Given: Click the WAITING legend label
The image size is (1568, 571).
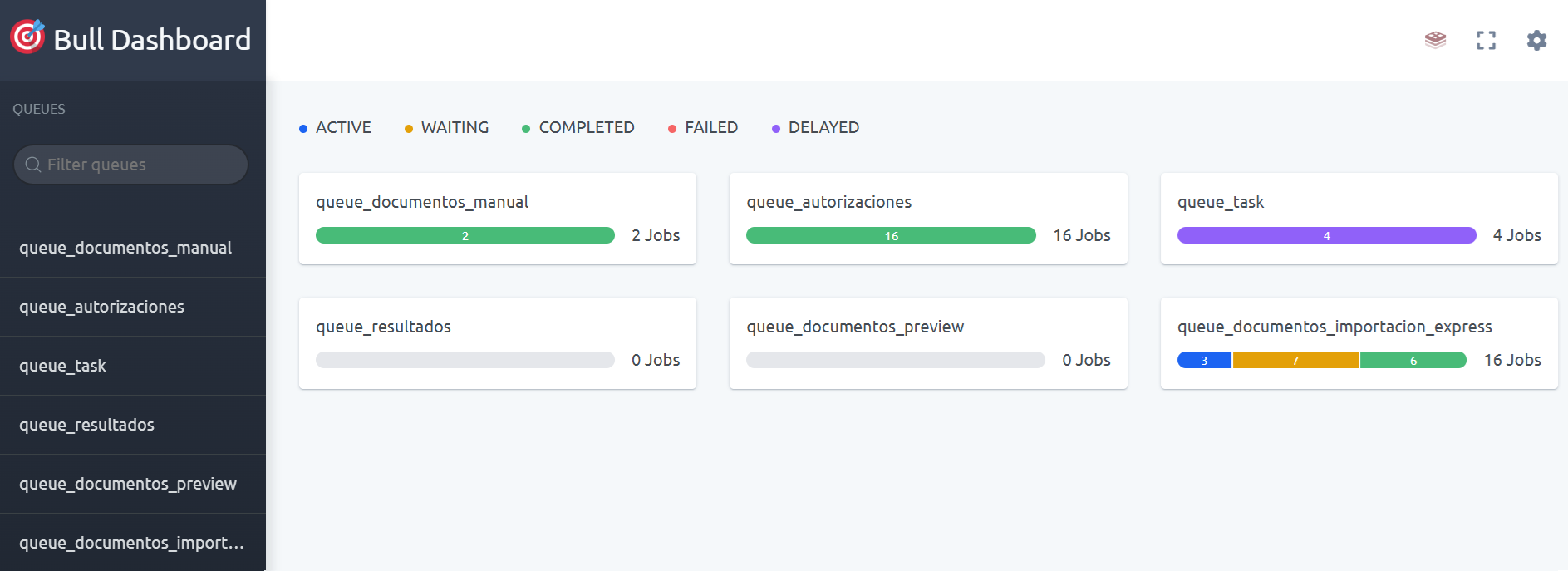Looking at the screenshot, I should click(455, 127).
